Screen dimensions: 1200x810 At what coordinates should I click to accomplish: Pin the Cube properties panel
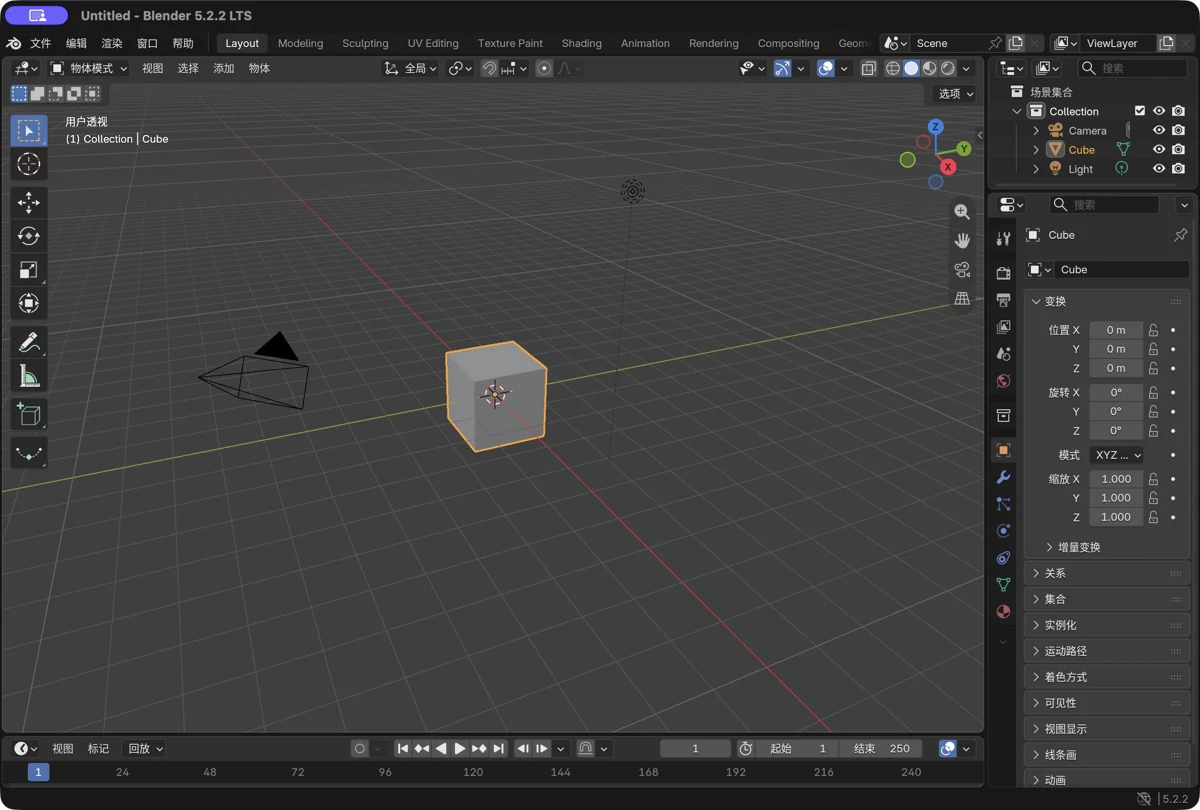point(1180,235)
